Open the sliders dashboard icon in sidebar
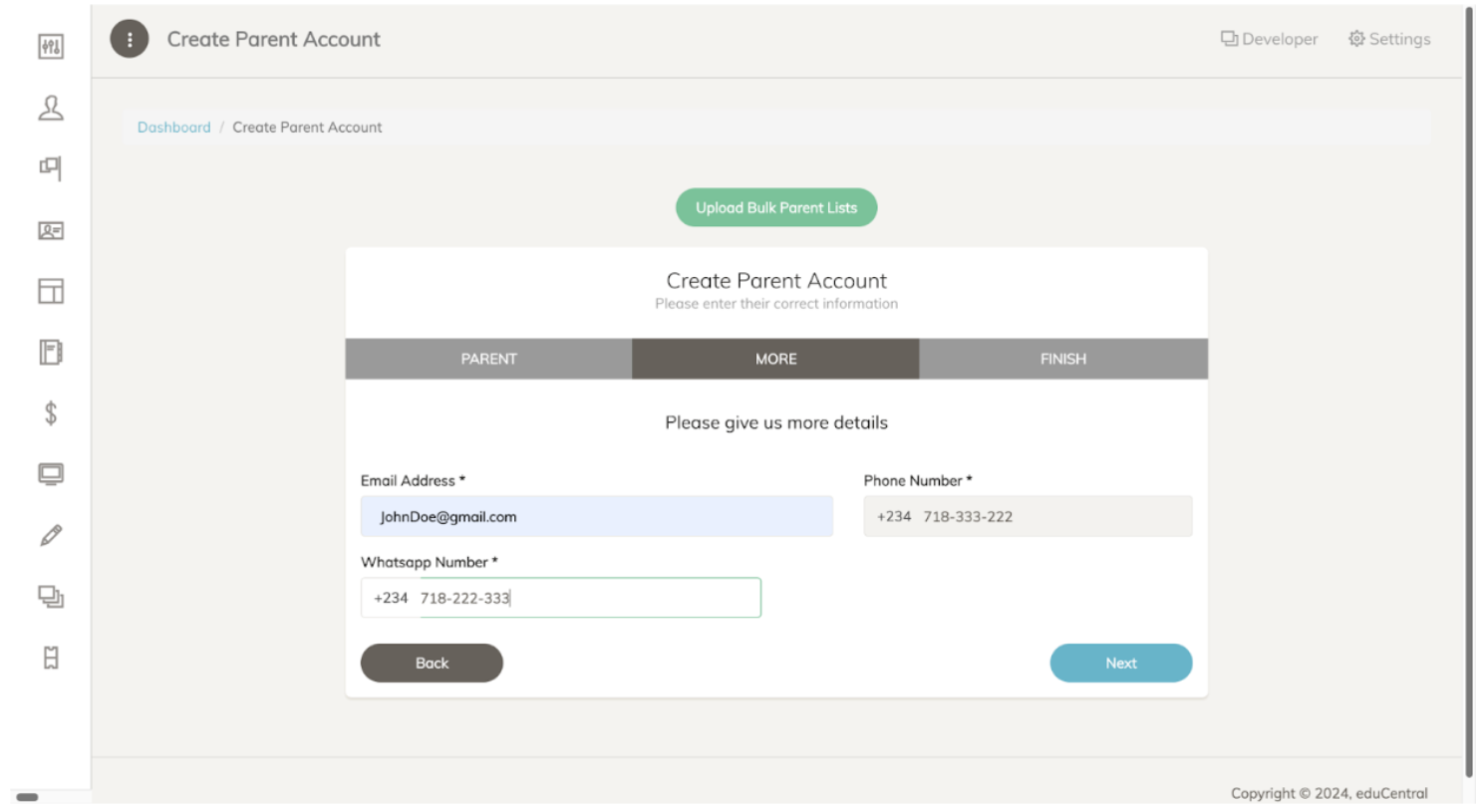Screen dimensions: 1477x812 click(x=51, y=47)
